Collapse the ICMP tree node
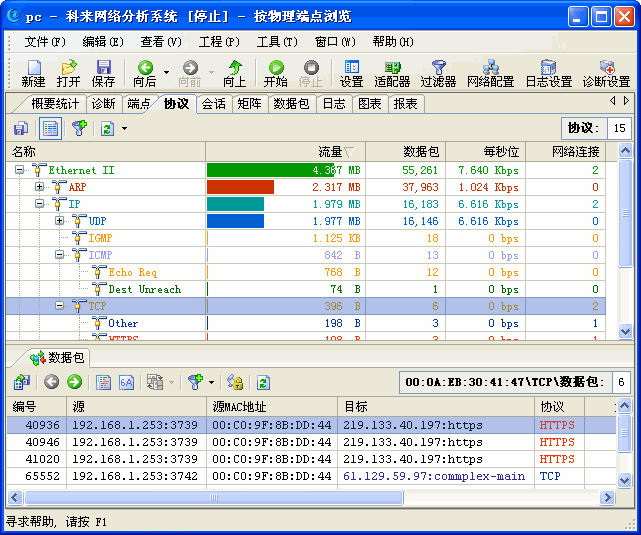The width and height of the screenshot is (641, 535). pos(60,254)
